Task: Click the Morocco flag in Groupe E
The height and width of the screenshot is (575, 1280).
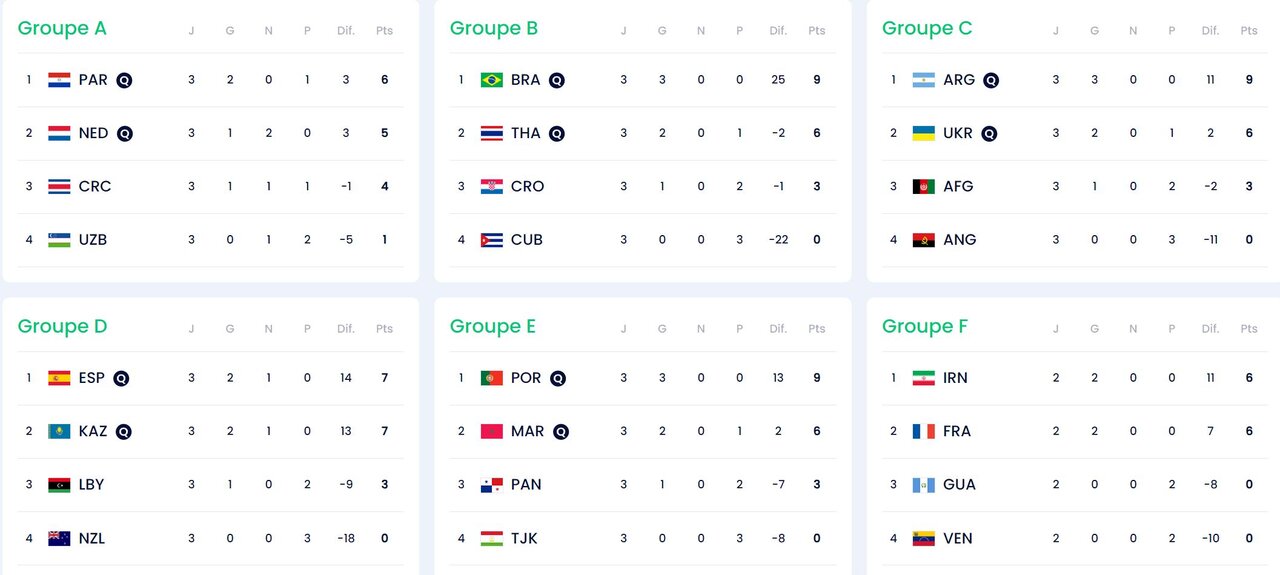Action: [491, 432]
